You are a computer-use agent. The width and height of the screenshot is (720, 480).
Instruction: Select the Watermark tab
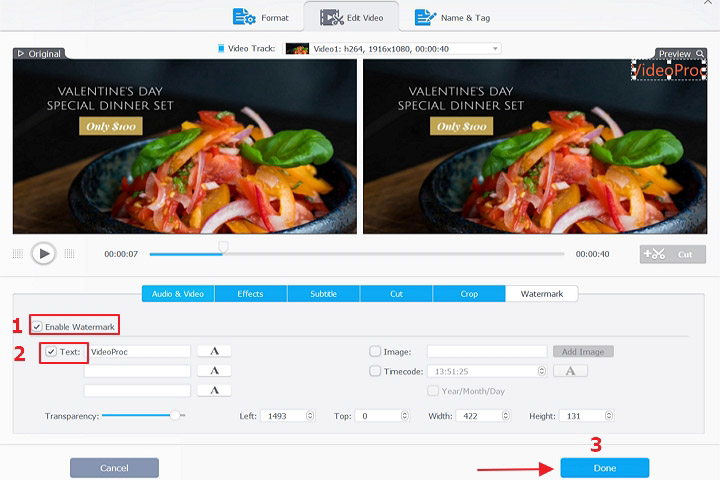541,294
